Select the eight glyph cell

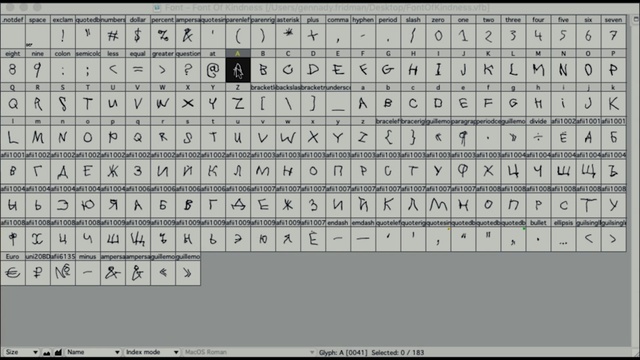coord(13,66)
